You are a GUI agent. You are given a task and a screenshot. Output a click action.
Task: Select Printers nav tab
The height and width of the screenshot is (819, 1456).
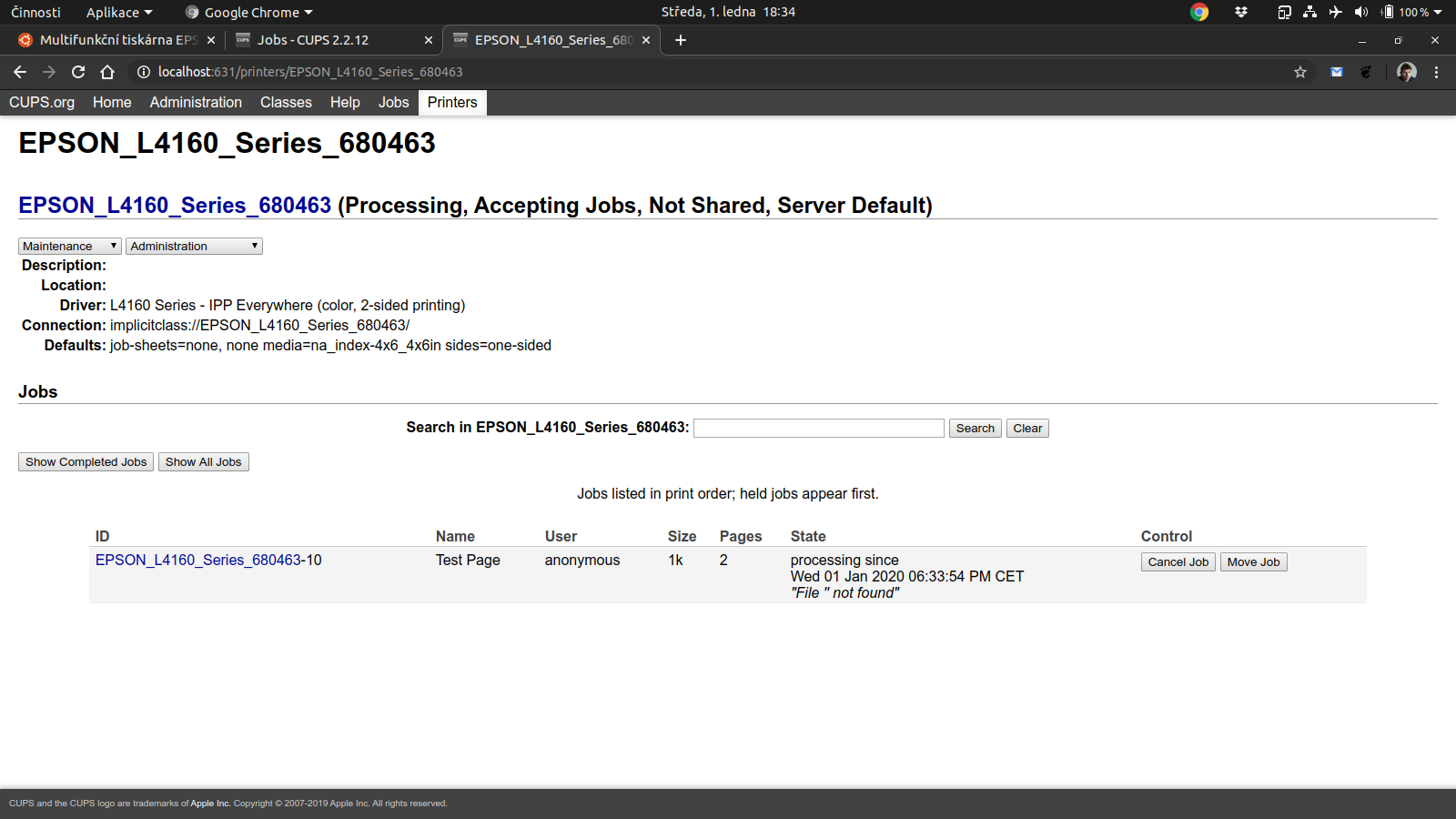(452, 103)
